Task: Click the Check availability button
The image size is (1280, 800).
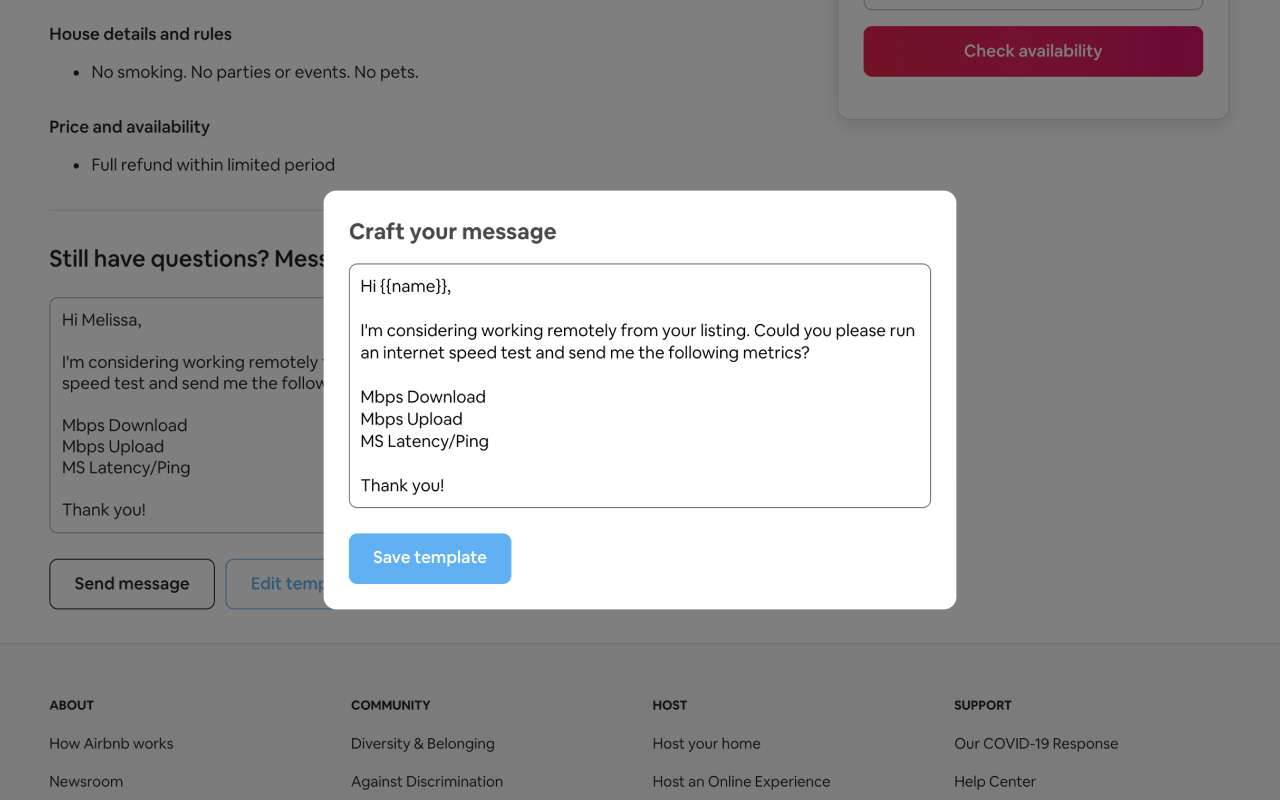Action: point(1032,51)
